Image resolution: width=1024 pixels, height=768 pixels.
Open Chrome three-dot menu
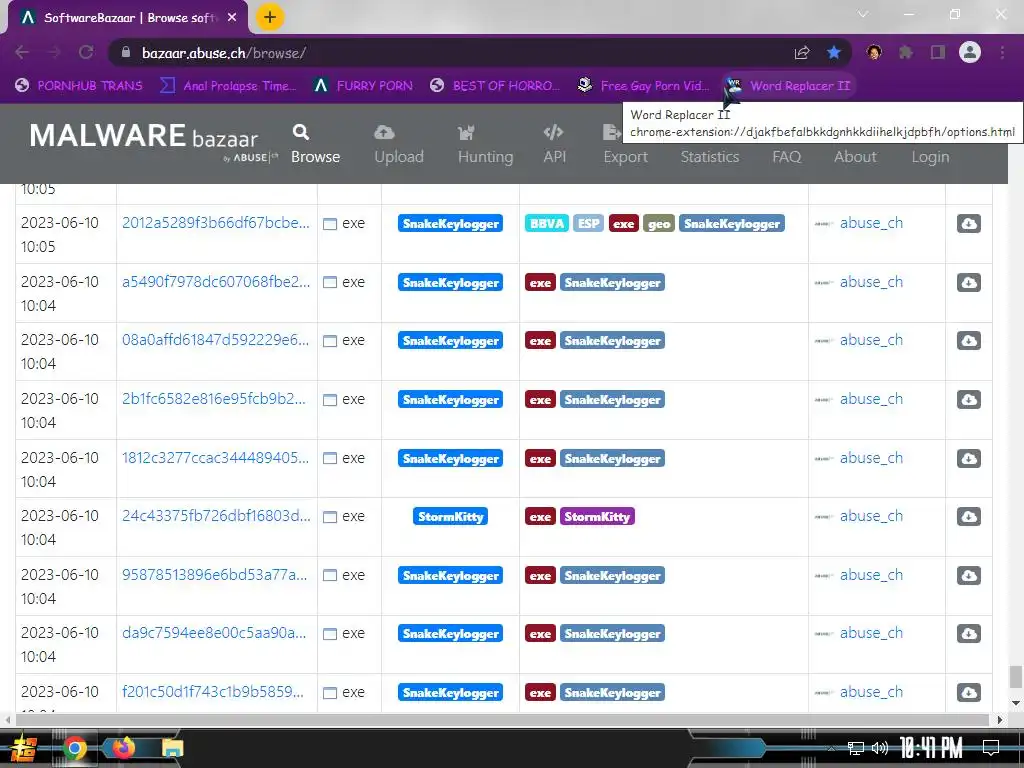1002,52
